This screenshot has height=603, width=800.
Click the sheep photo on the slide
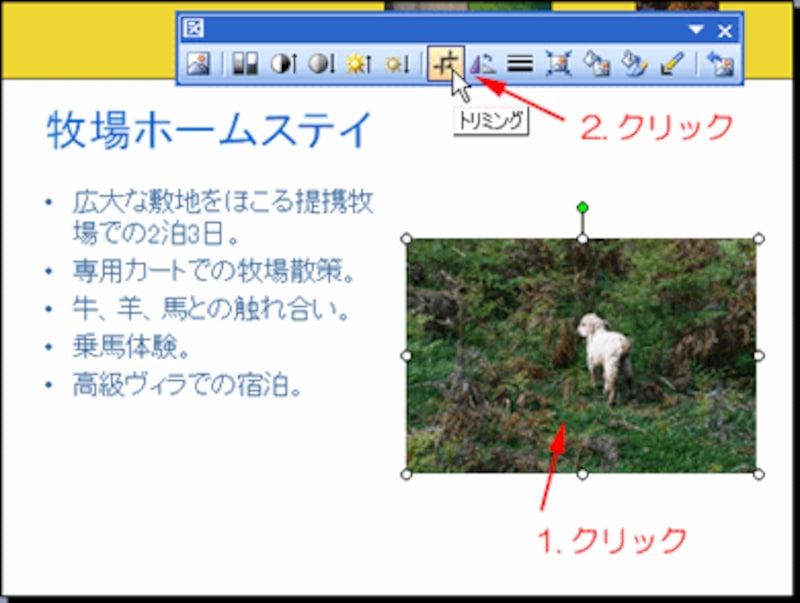(x=582, y=356)
